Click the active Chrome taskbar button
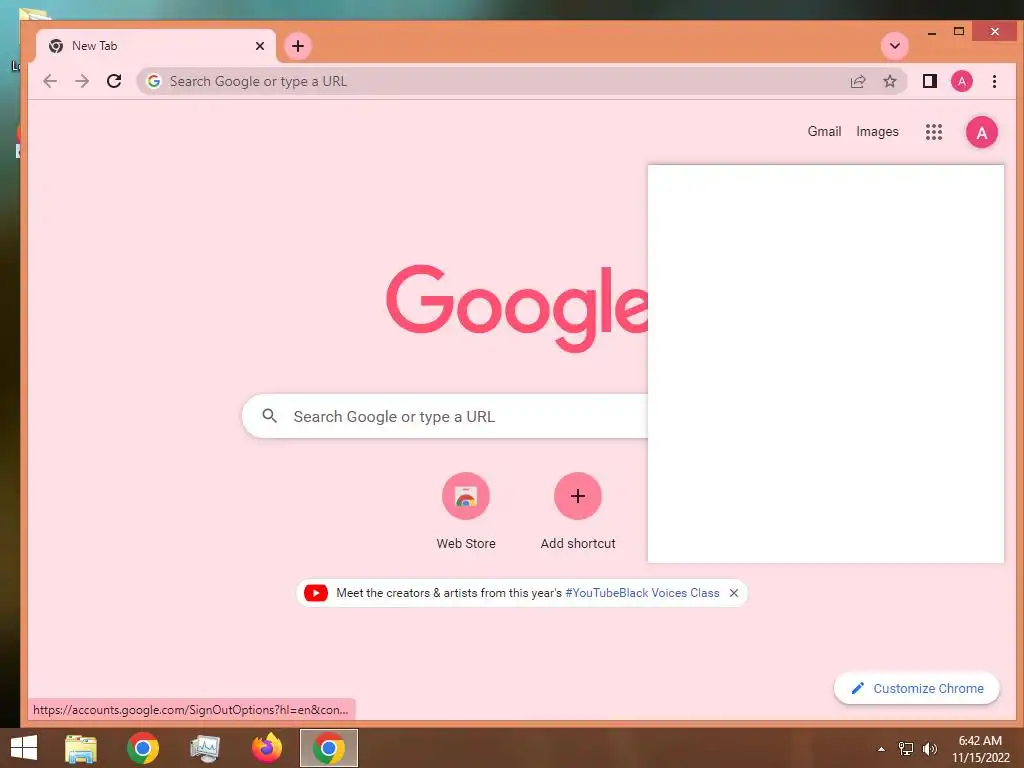This screenshot has width=1024, height=768. click(328, 748)
